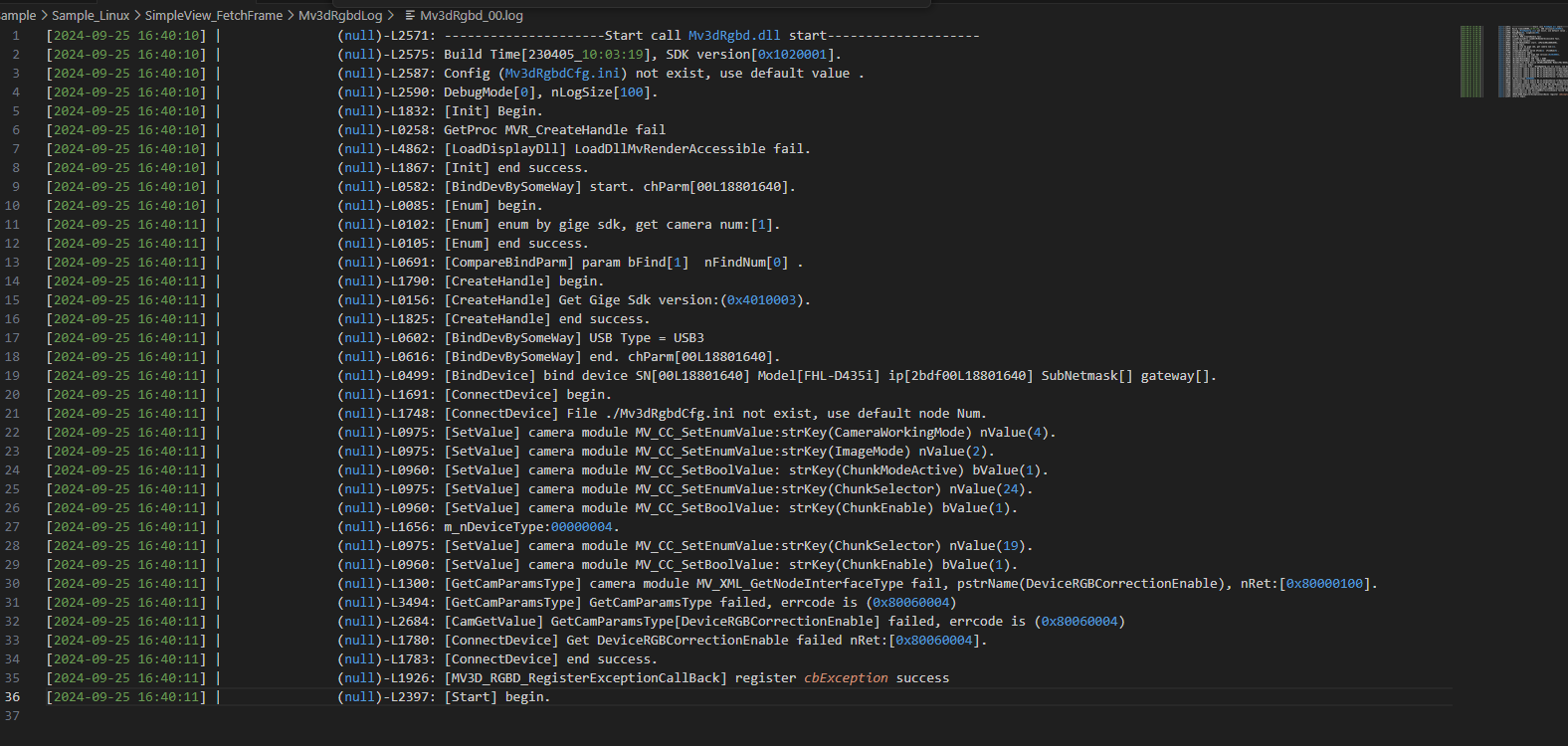The height and width of the screenshot is (746, 1568).
Task: Click the LoadDllMvRenderAccessible fail message
Action: (691, 149)
